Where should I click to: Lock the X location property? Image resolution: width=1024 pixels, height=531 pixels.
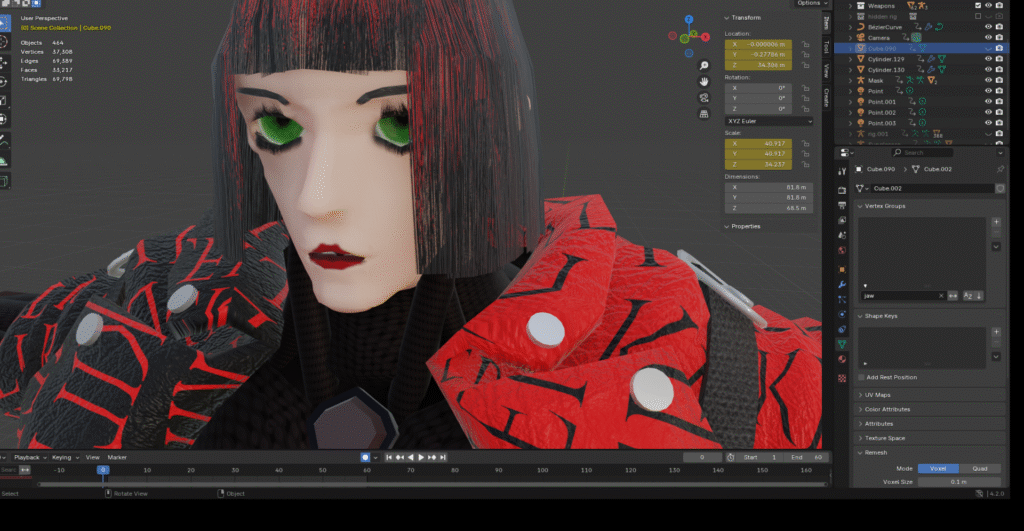pyautogui.click(x=805, y=45)
